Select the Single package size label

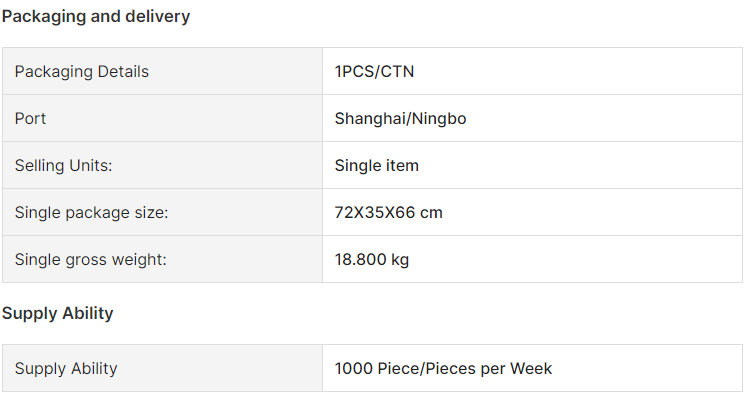coord(91,213)
